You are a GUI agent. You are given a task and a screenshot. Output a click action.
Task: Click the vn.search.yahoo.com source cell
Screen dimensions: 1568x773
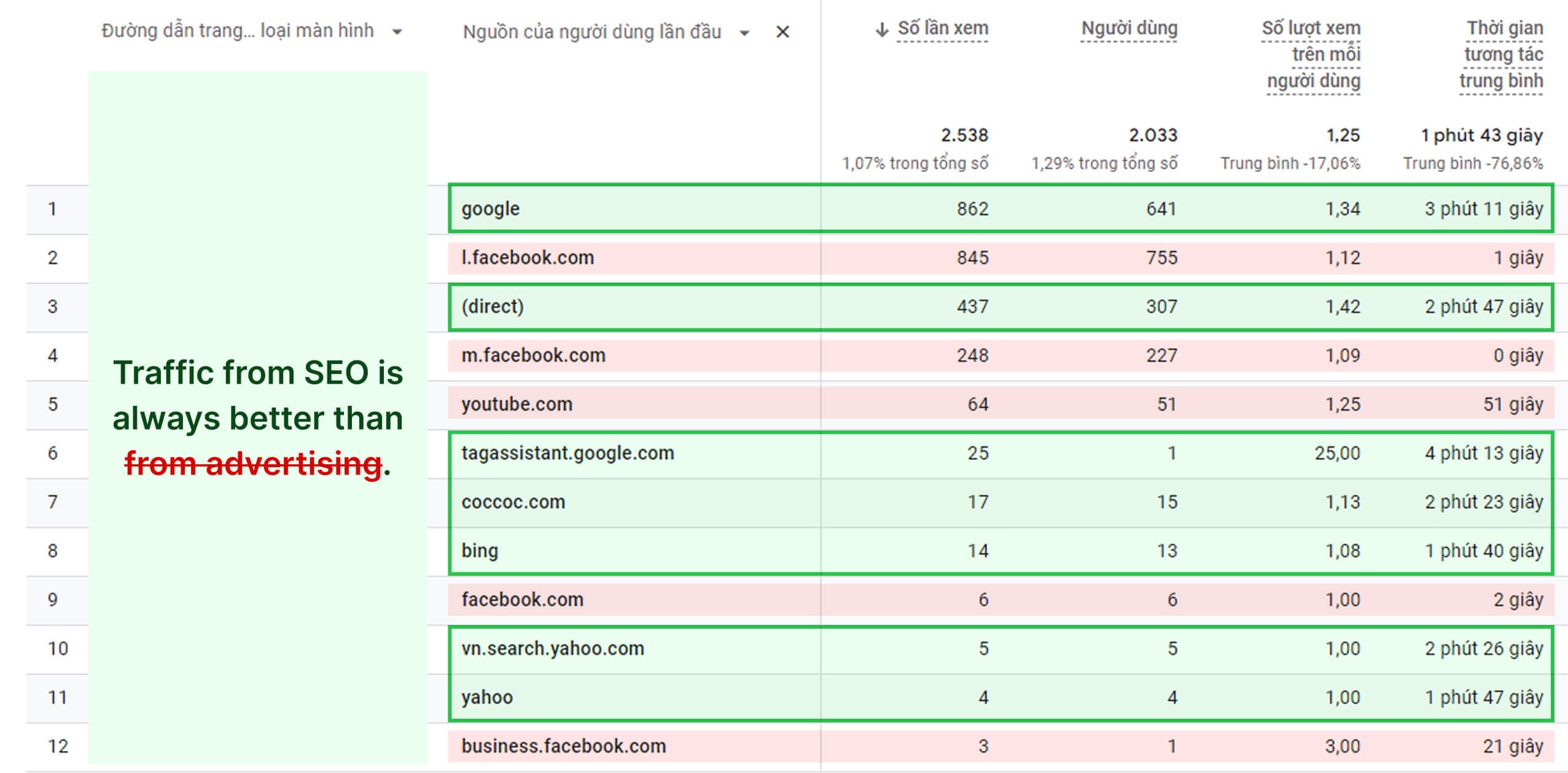tap(553, 648)
